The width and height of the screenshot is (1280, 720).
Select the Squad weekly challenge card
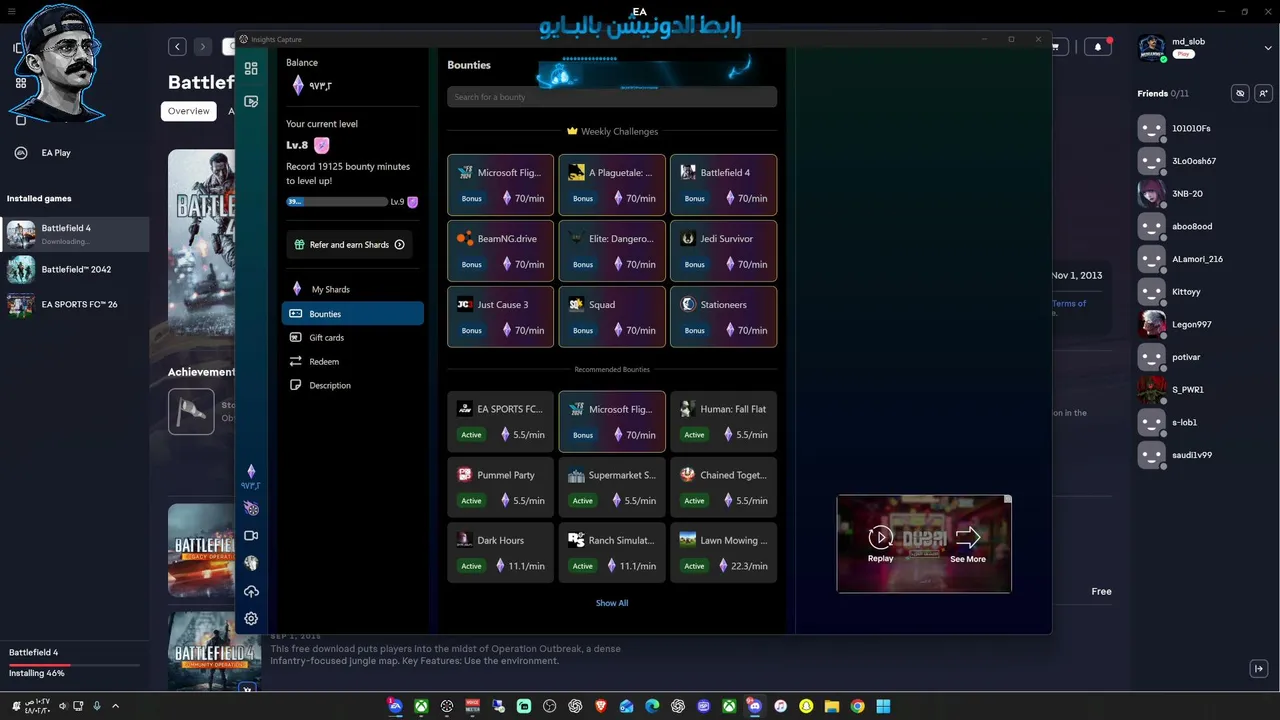(x=612, y=317)
